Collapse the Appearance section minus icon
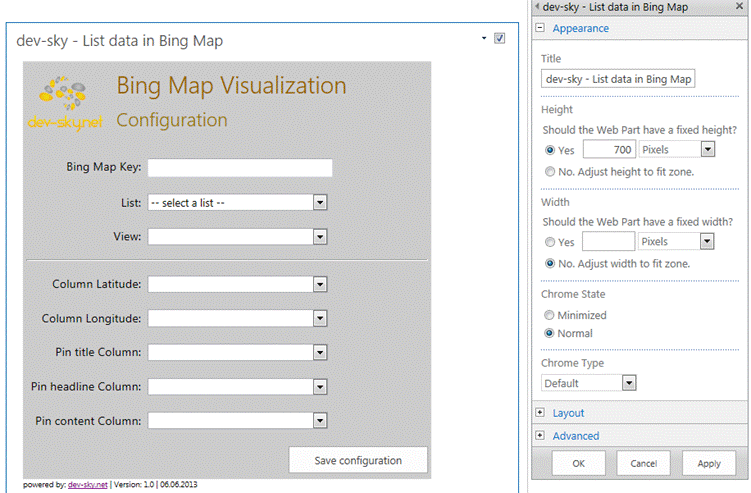The image size is (751, 493). (x=540, y=28)
